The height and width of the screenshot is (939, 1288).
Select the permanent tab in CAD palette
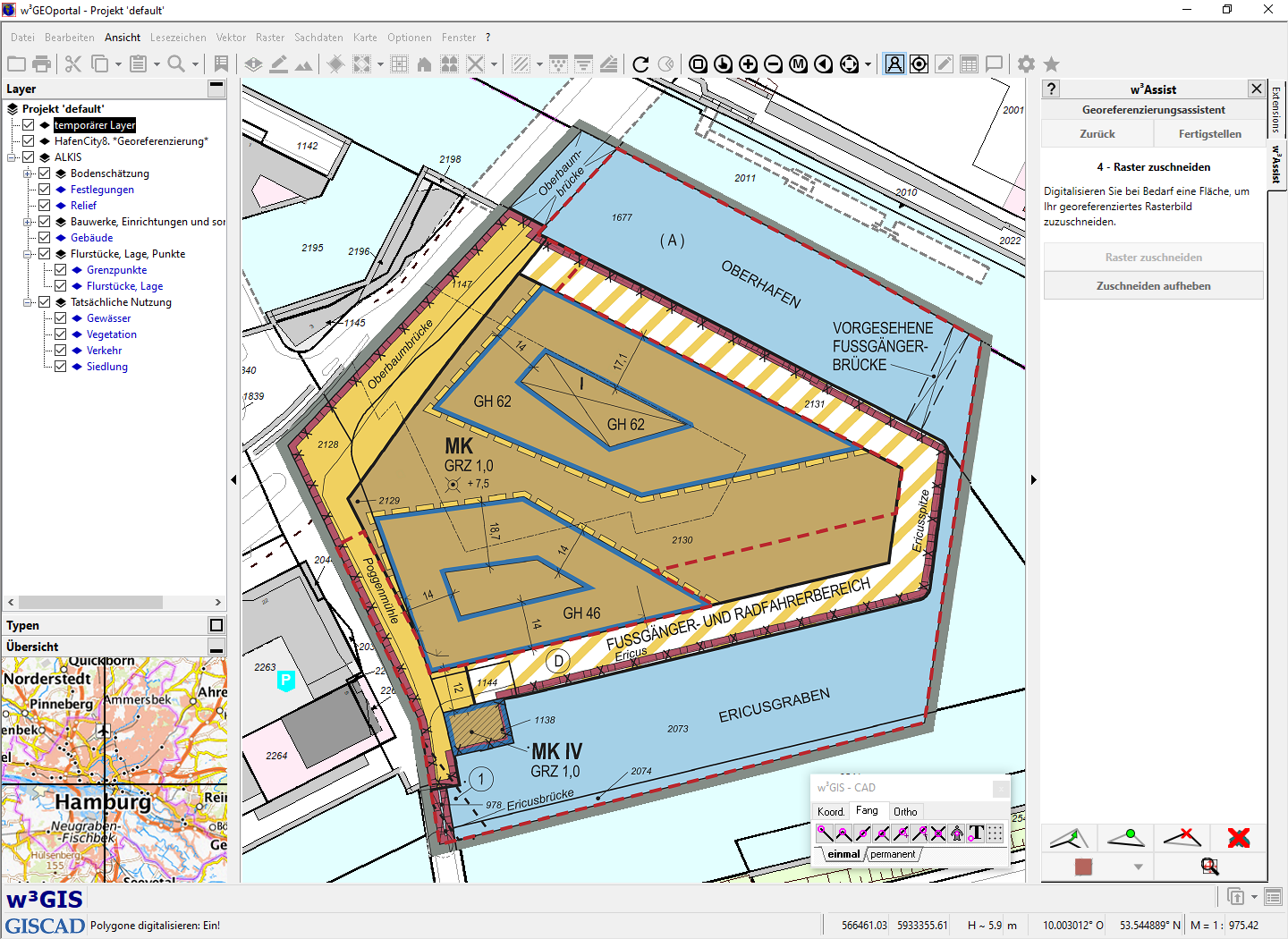[x=893, y=854]
